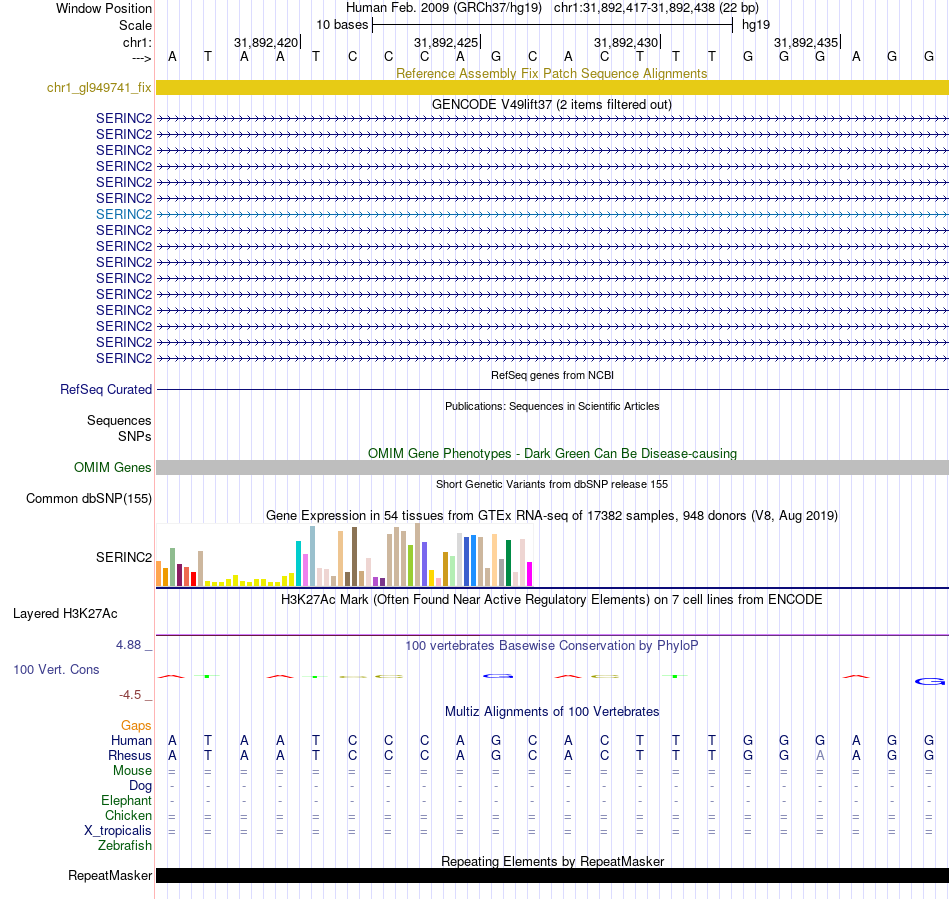
Task: Click the X_tropicalis species label
Action: [x=118, y=831]
